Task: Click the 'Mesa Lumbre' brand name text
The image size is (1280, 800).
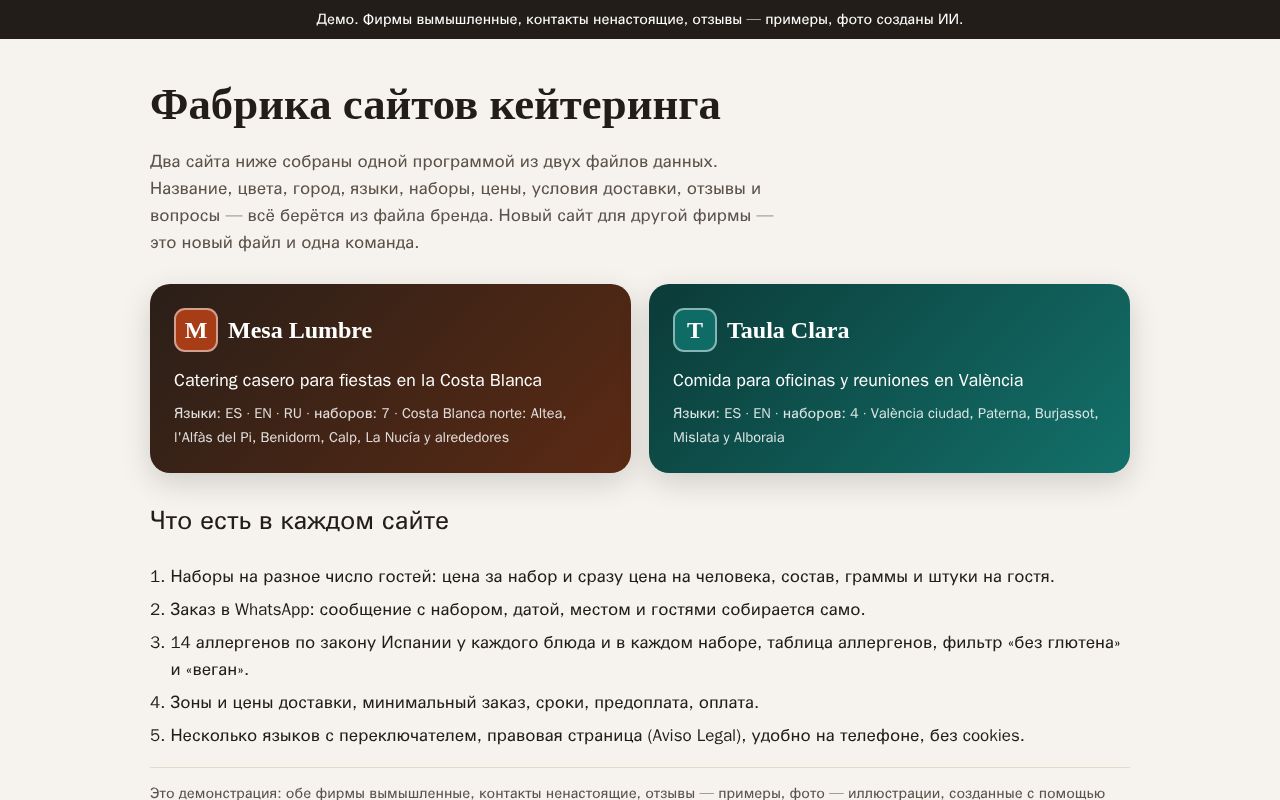Action: [300, 330]
